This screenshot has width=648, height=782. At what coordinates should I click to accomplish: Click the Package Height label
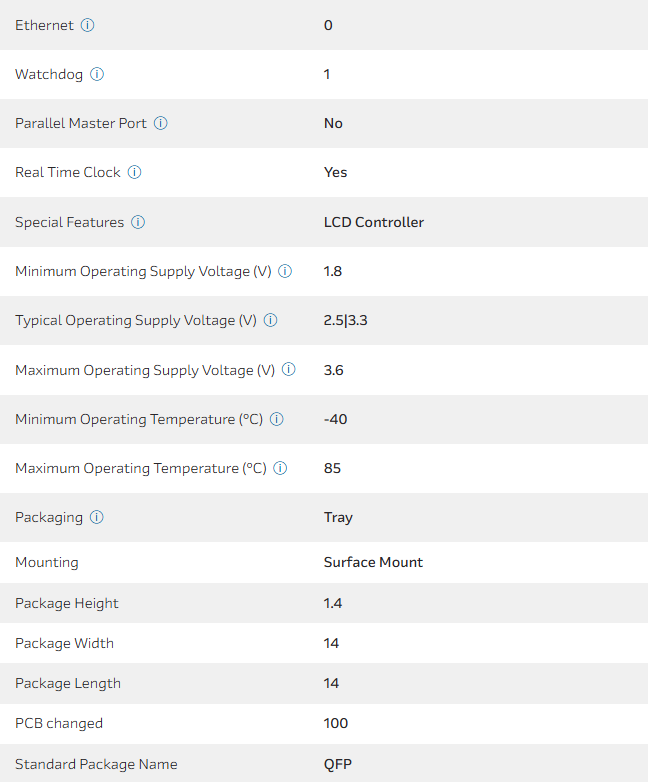tap(67, 603)
